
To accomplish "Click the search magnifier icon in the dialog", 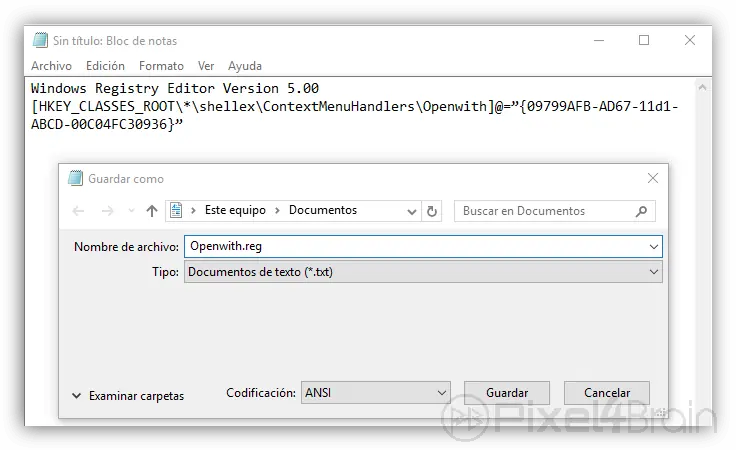I will pyautogui.click(x=641, y=212).
